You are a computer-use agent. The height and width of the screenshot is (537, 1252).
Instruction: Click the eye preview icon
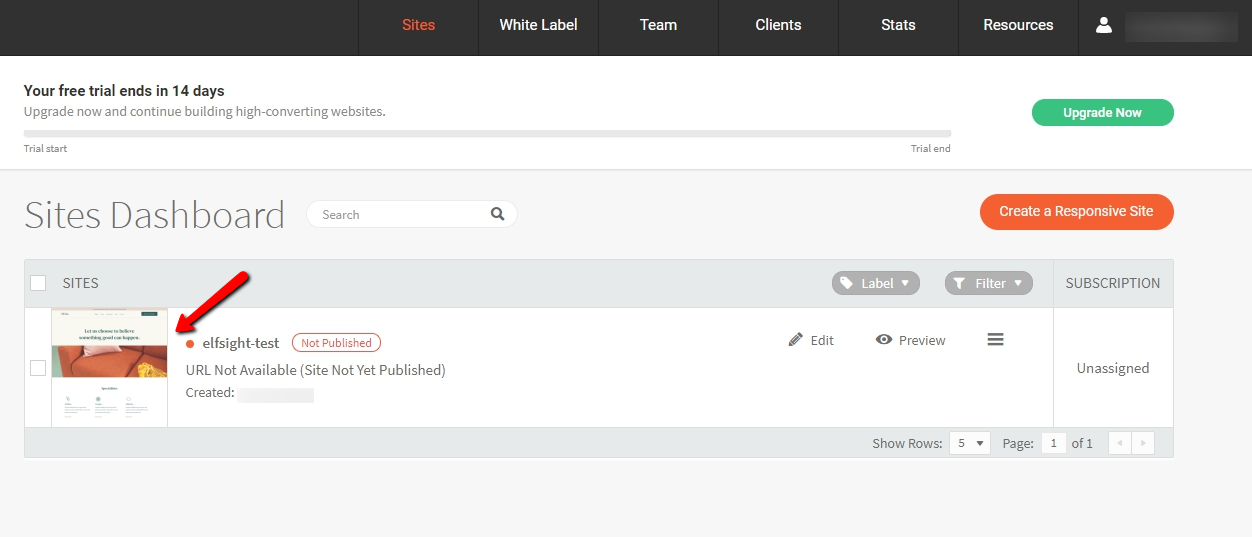click(884, 340)
